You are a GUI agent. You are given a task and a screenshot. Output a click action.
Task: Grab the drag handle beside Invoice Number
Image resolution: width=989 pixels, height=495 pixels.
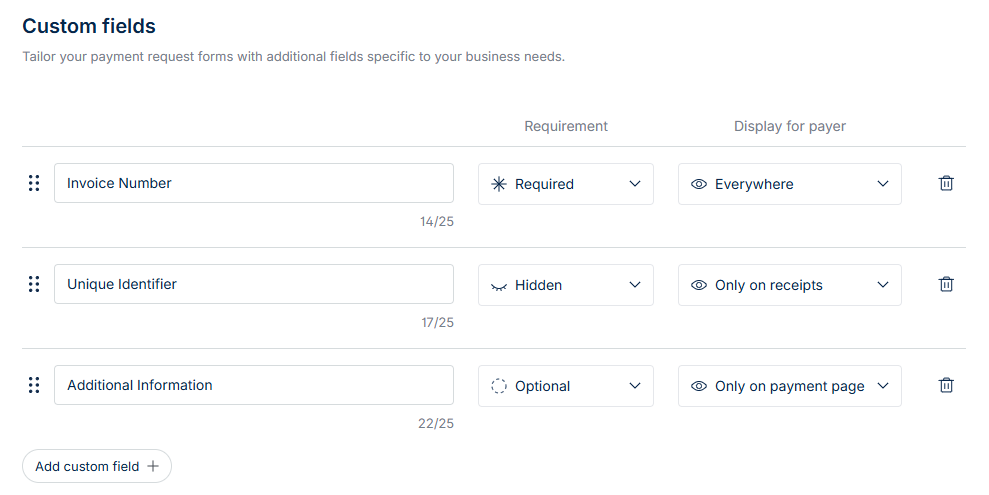(34, 183)
